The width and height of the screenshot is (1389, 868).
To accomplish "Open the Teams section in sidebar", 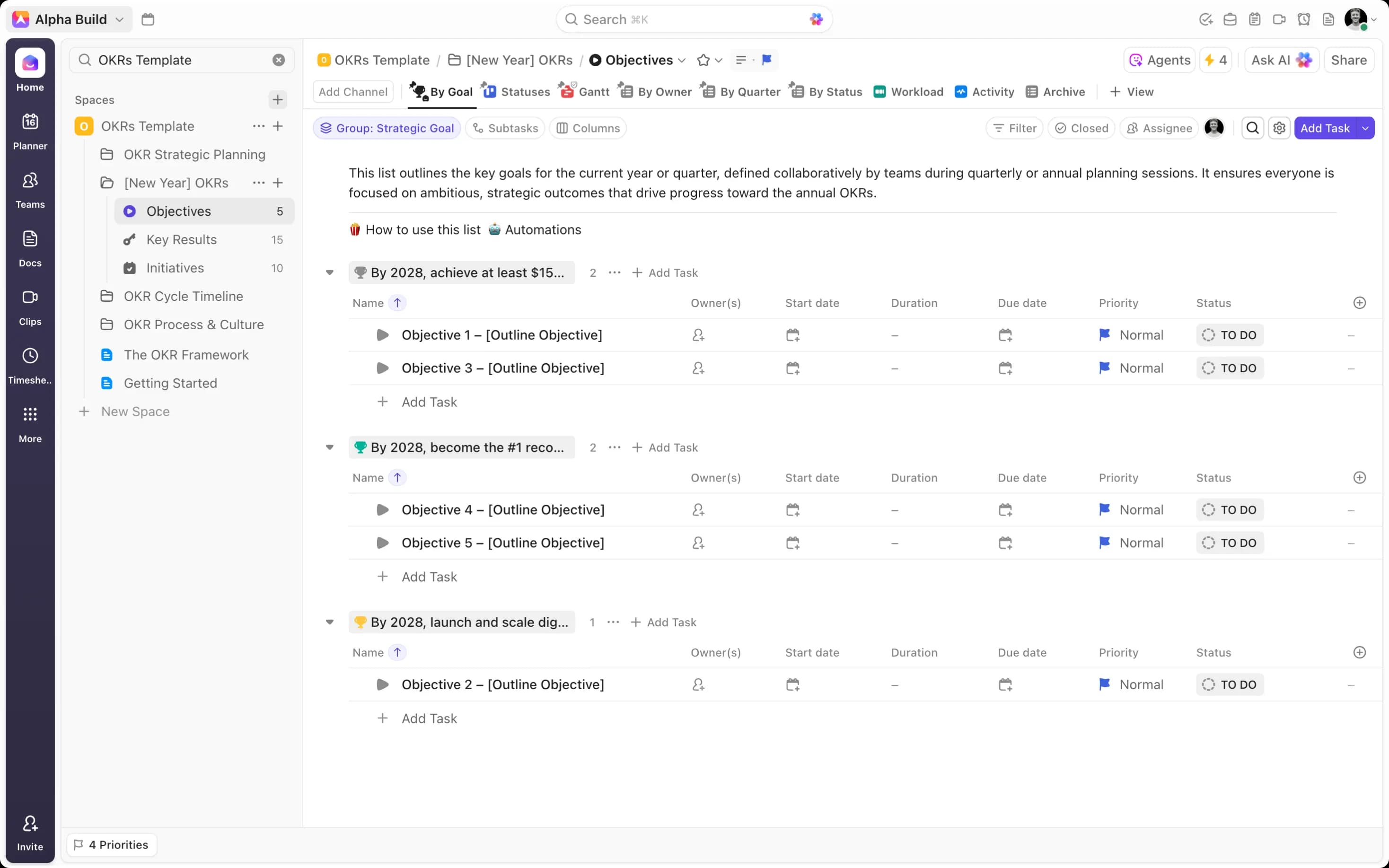I will pos(30,189).
